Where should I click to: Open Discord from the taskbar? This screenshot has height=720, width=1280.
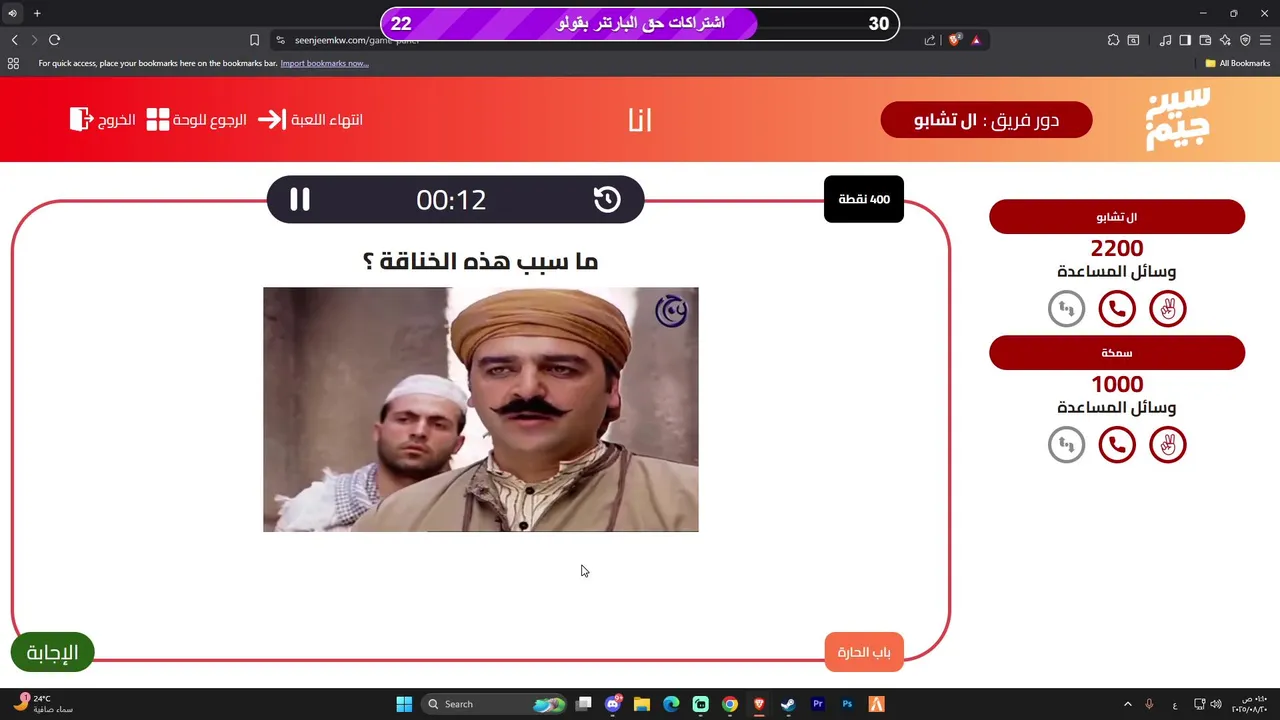[x=613, y=704]
